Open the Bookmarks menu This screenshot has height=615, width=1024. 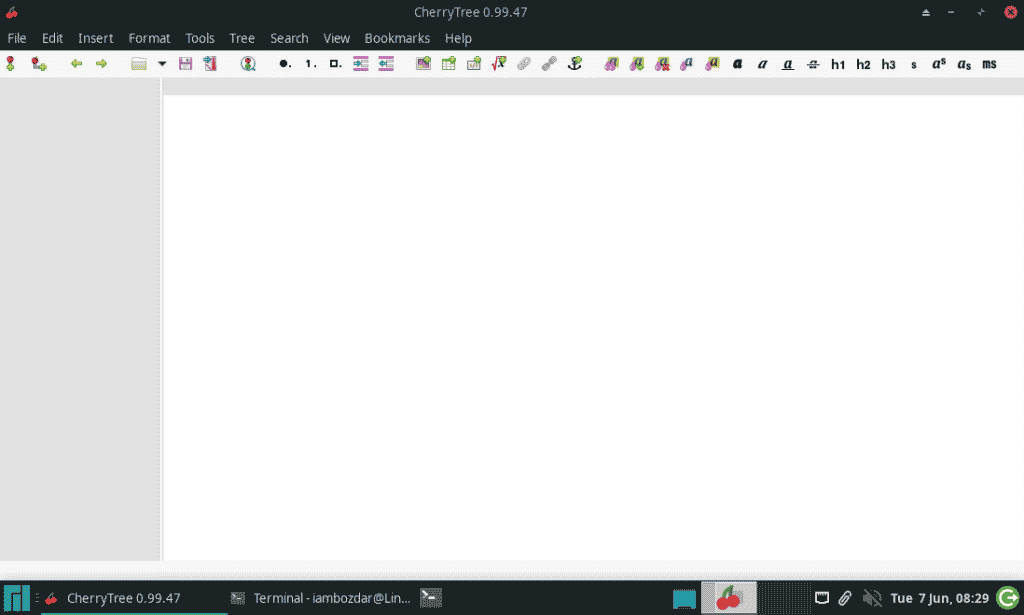coord(397,38)
